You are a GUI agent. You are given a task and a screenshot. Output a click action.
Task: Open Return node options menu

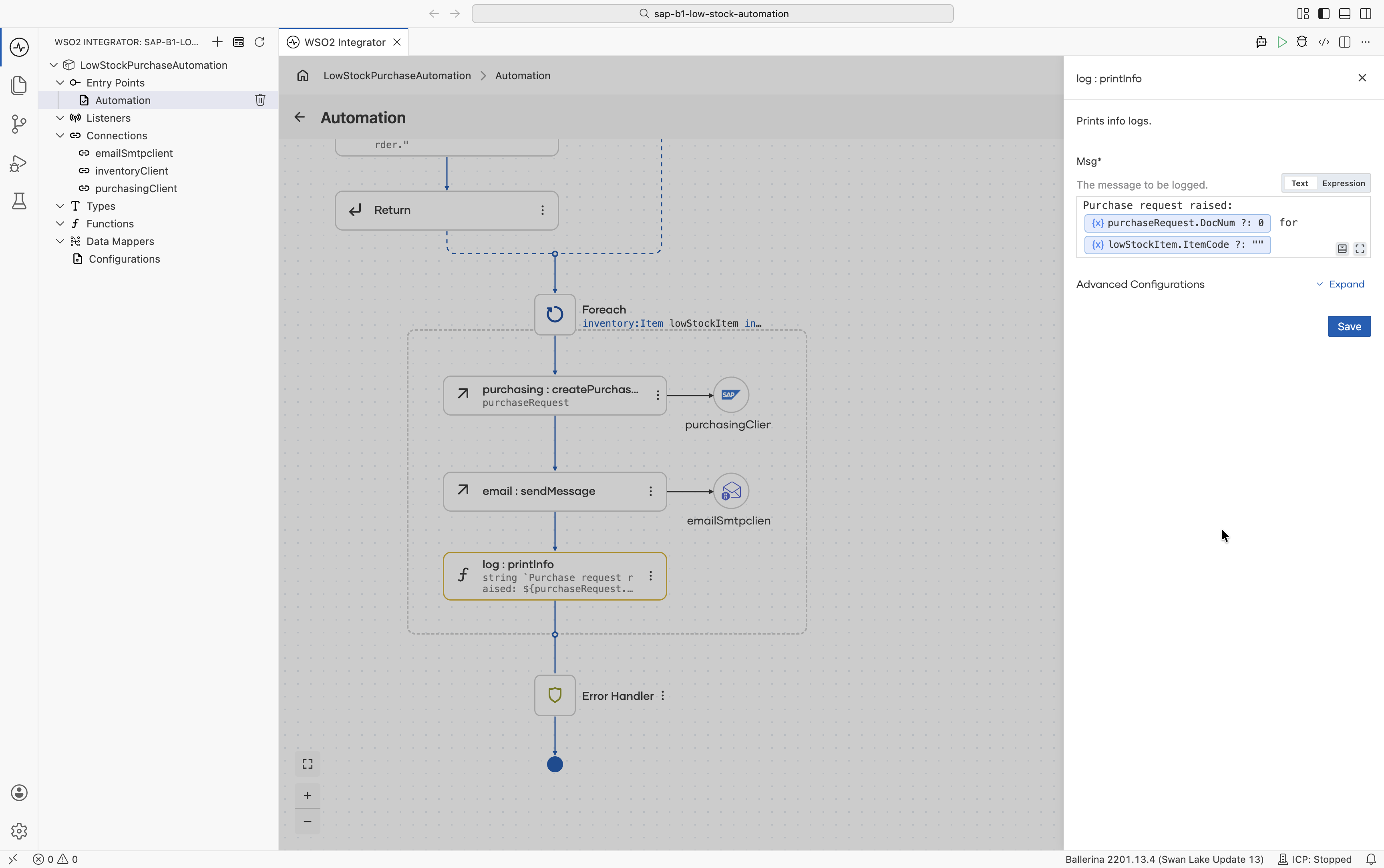543,210
